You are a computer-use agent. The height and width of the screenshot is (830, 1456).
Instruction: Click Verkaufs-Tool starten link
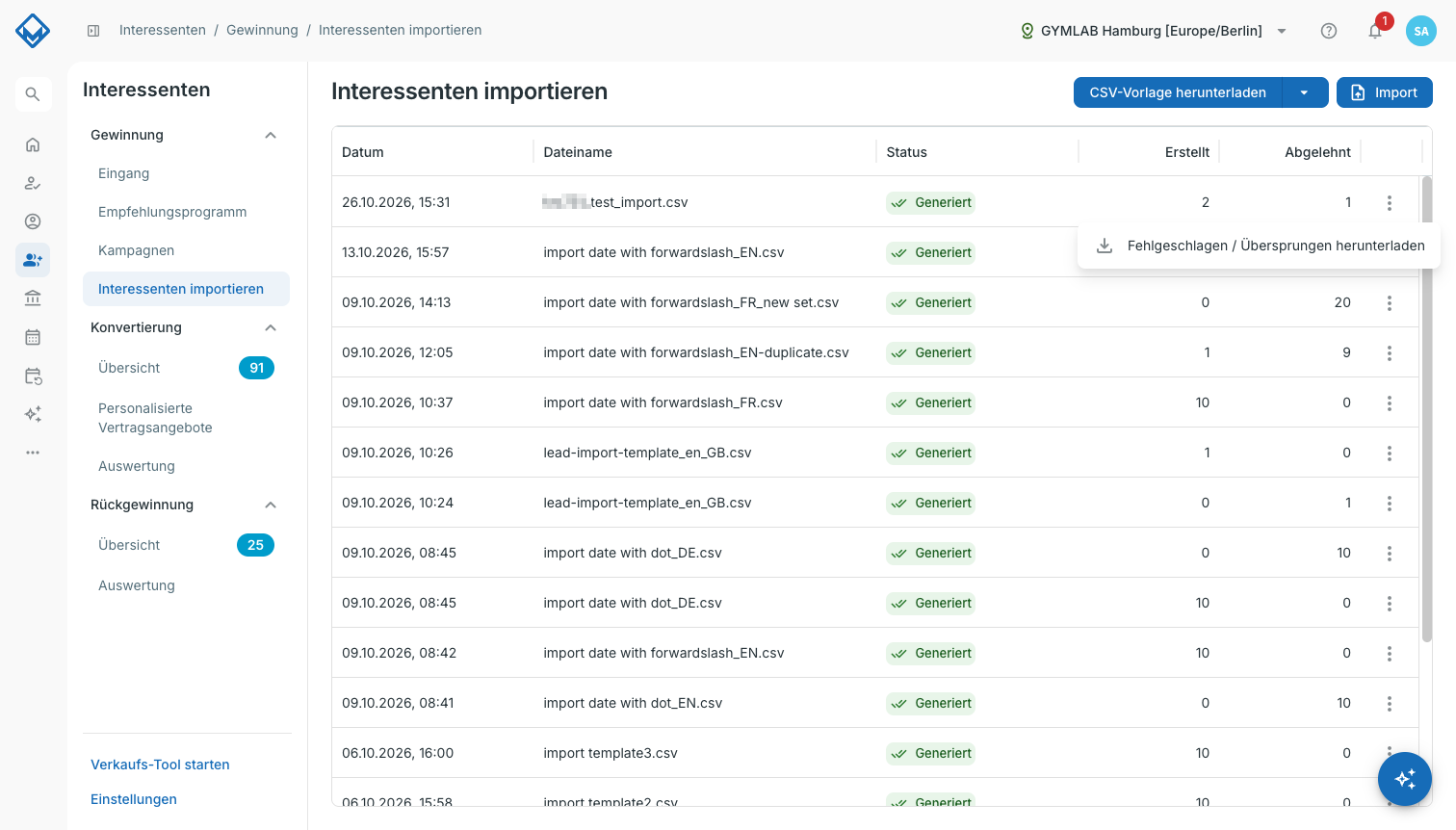pos(160,765)
